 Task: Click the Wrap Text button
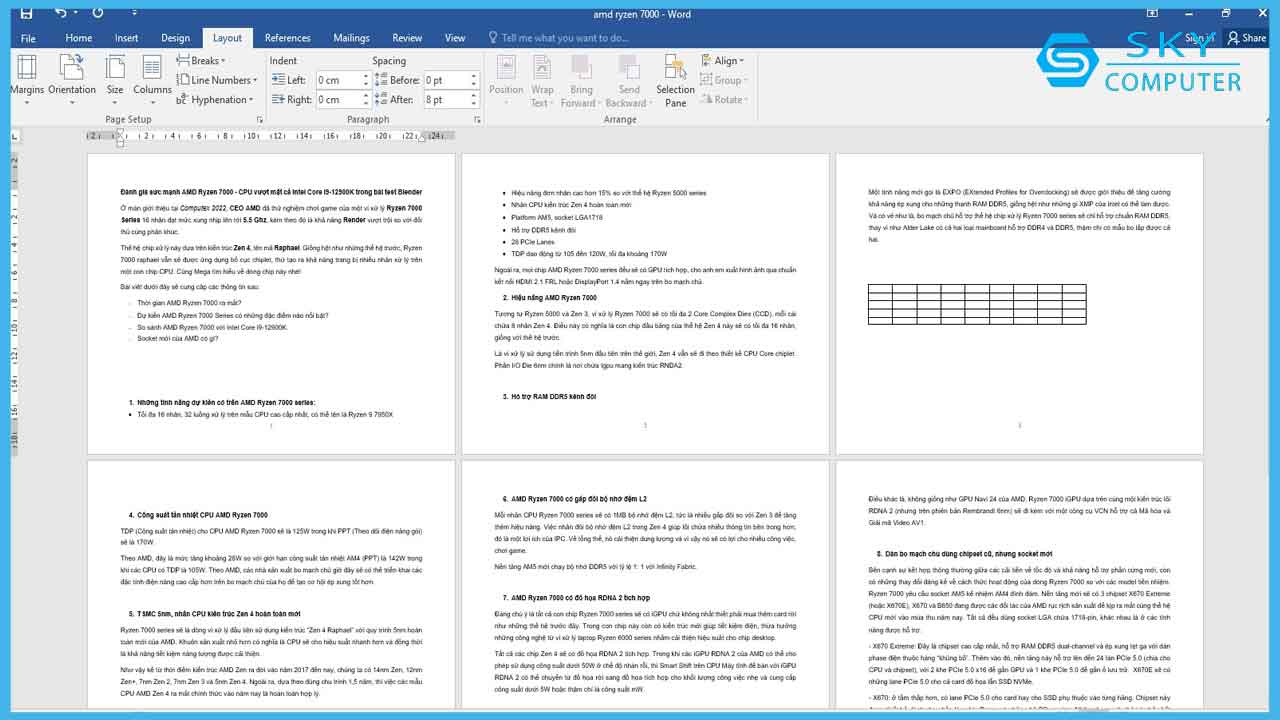coord(542,80)
